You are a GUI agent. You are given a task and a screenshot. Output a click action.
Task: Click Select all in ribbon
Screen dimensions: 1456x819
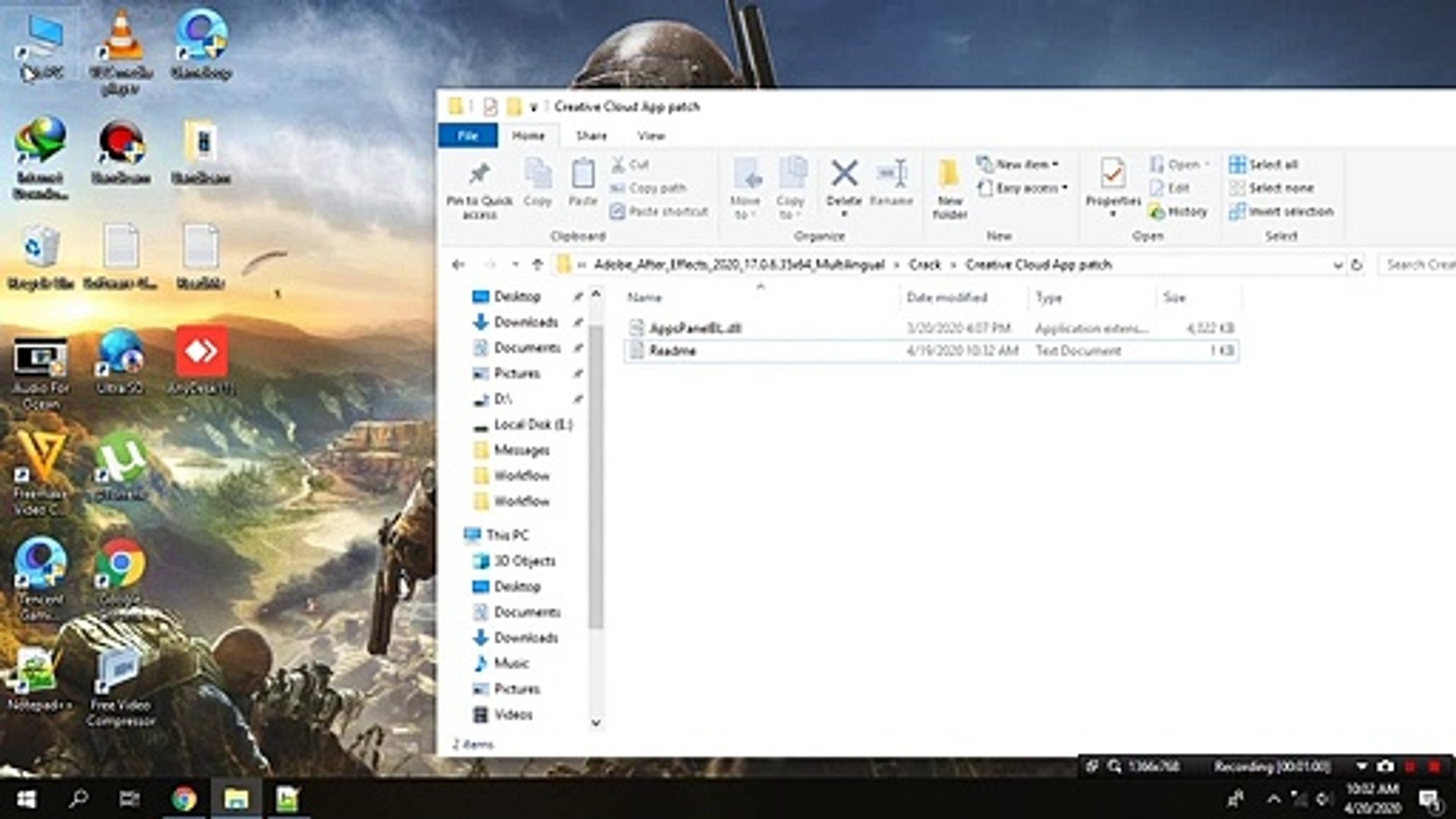[x=1263, y=164]
